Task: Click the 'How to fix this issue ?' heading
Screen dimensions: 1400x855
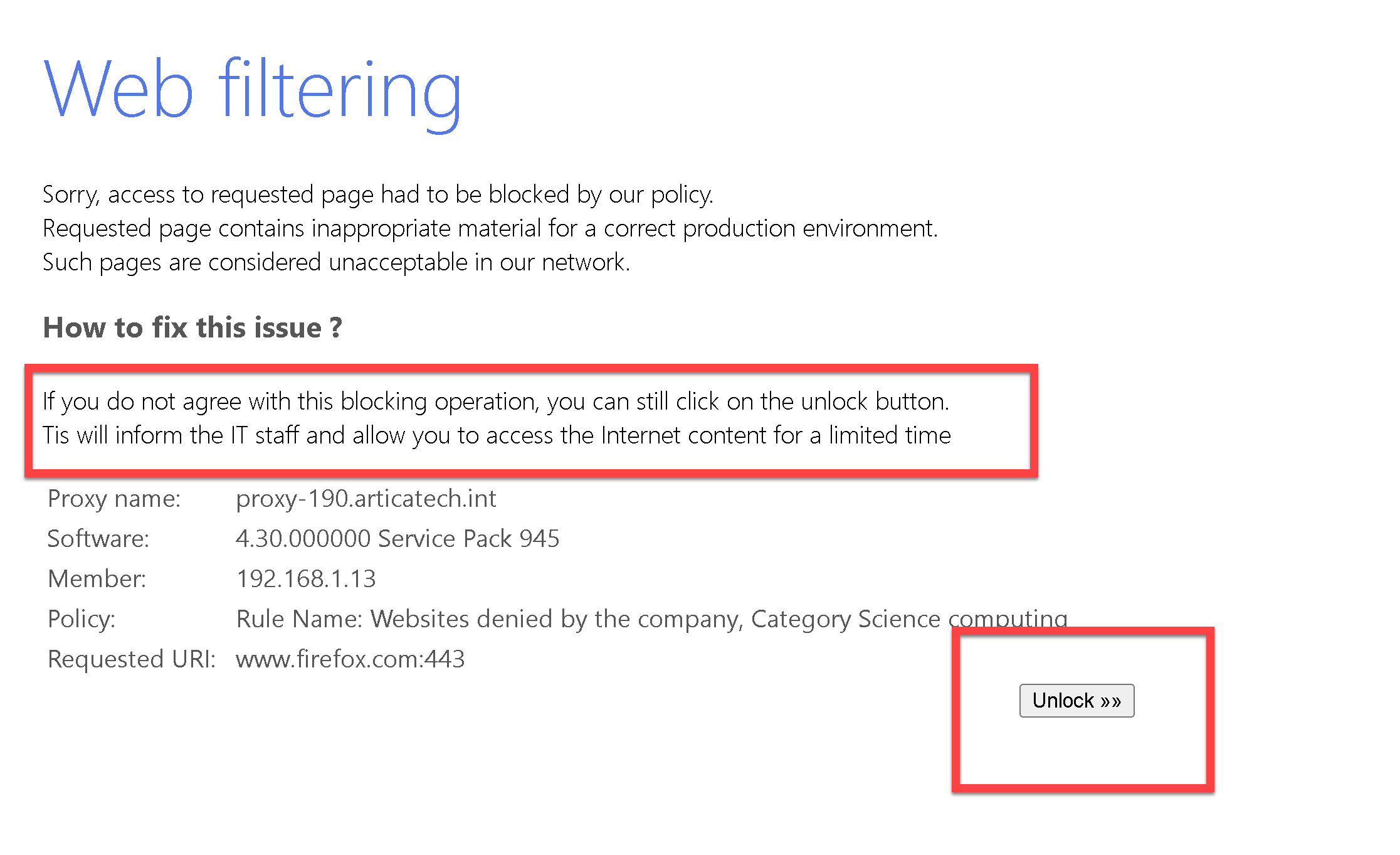Action: click(192, 327)
